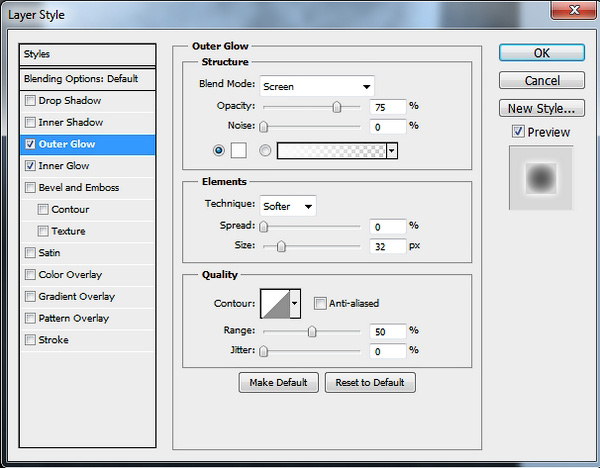Enable the Satin checkbox
600x468 pixels.
(30, 253)
